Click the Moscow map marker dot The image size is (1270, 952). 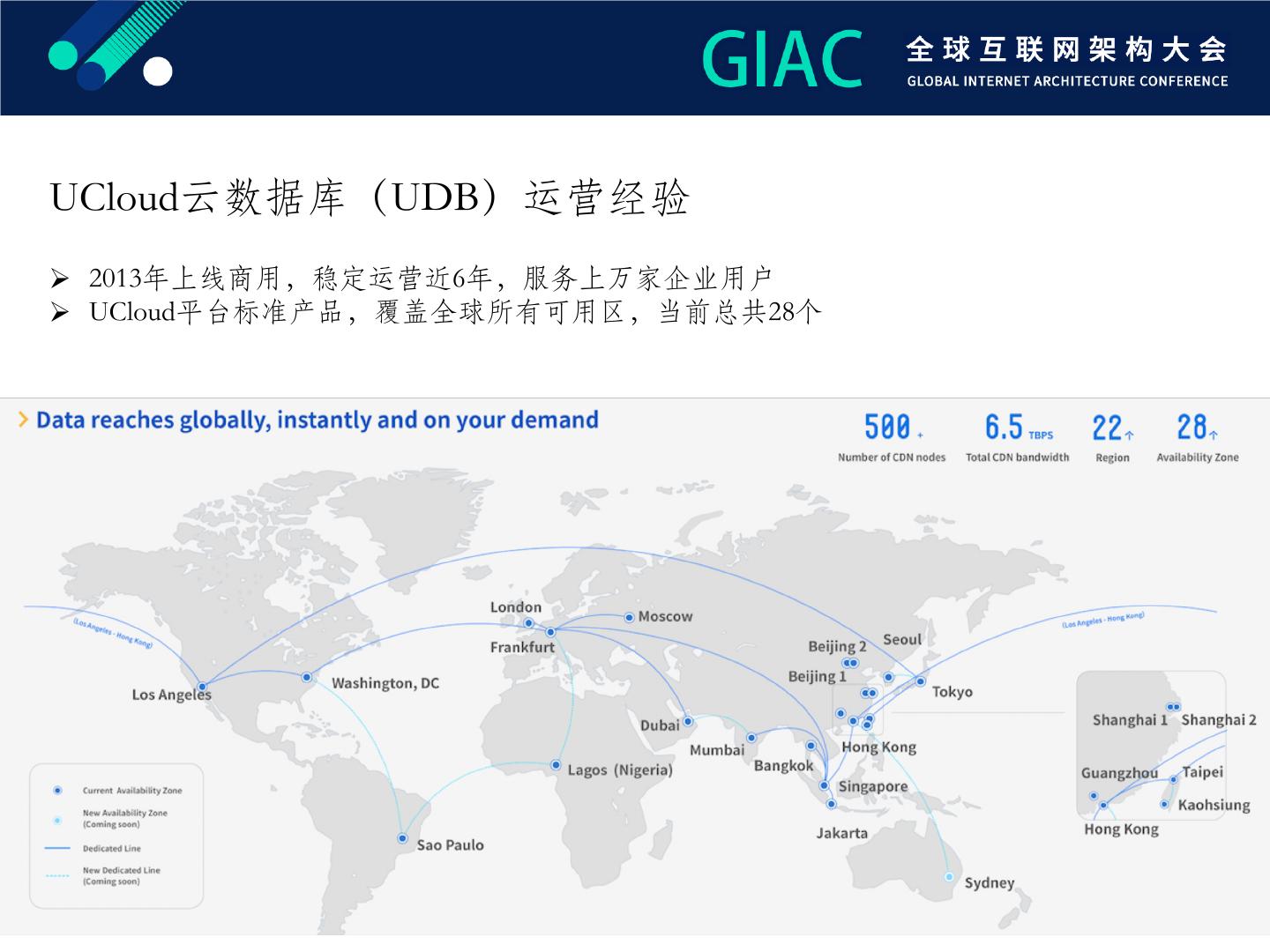point(629,617)
